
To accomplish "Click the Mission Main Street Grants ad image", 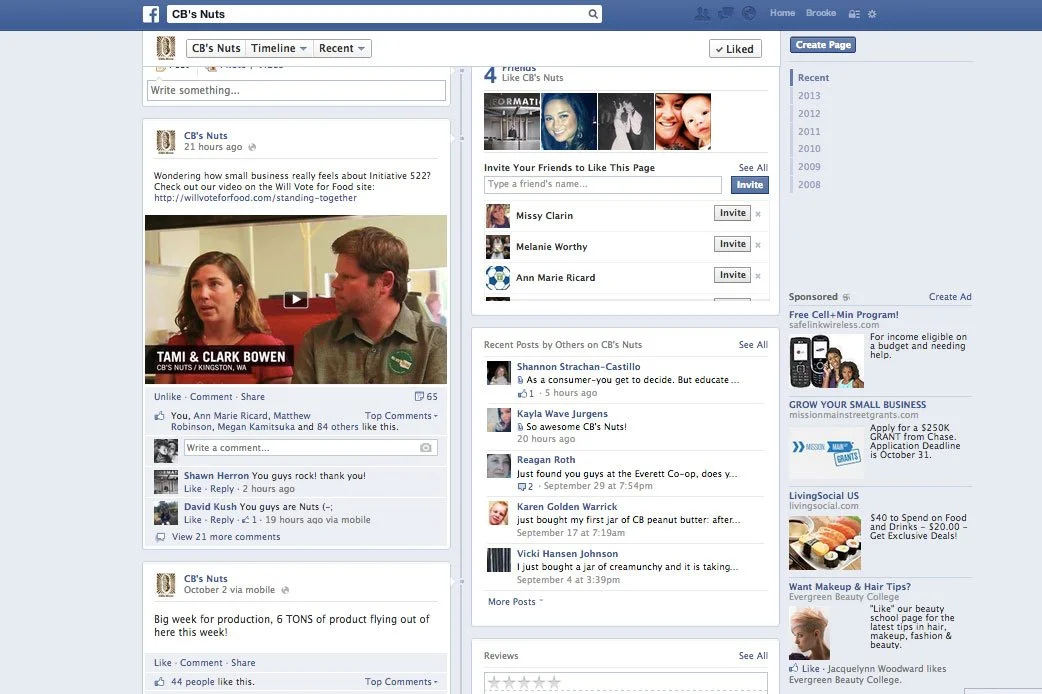I will [826, 453].
